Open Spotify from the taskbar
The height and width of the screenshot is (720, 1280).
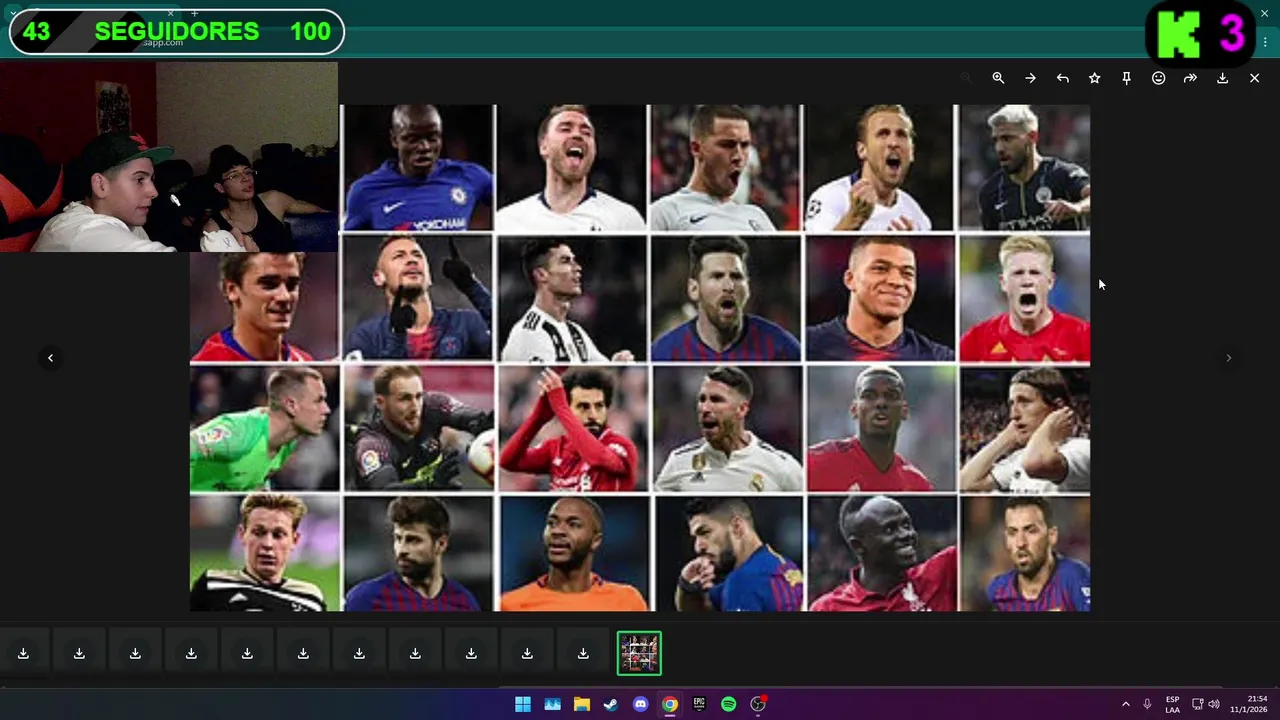pos(728,704)
